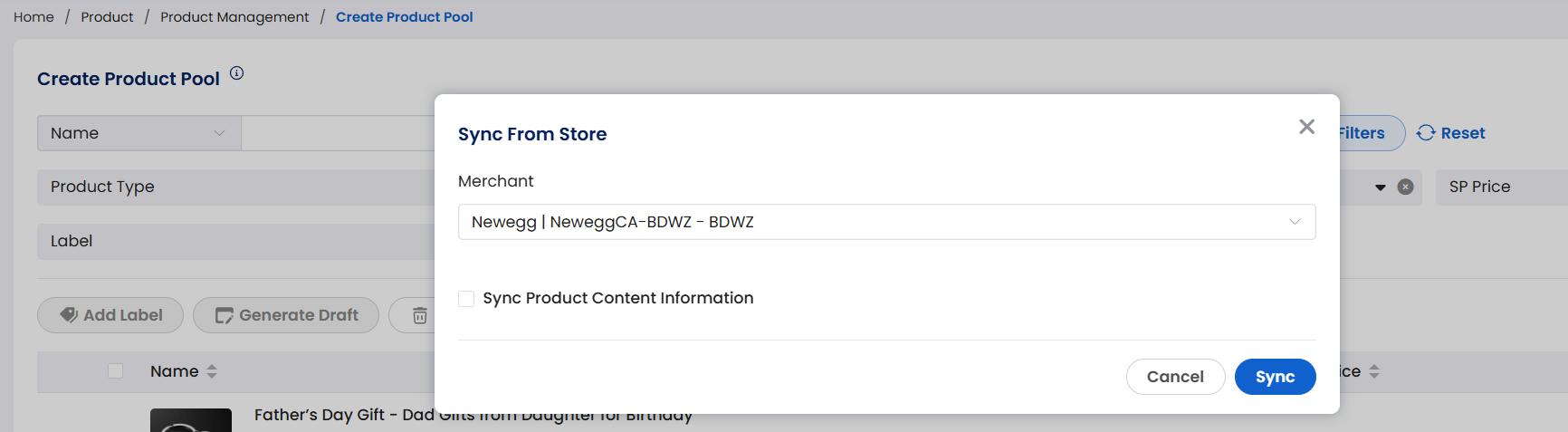Check the select-all checkbox in table header

(x=115, y=370)
